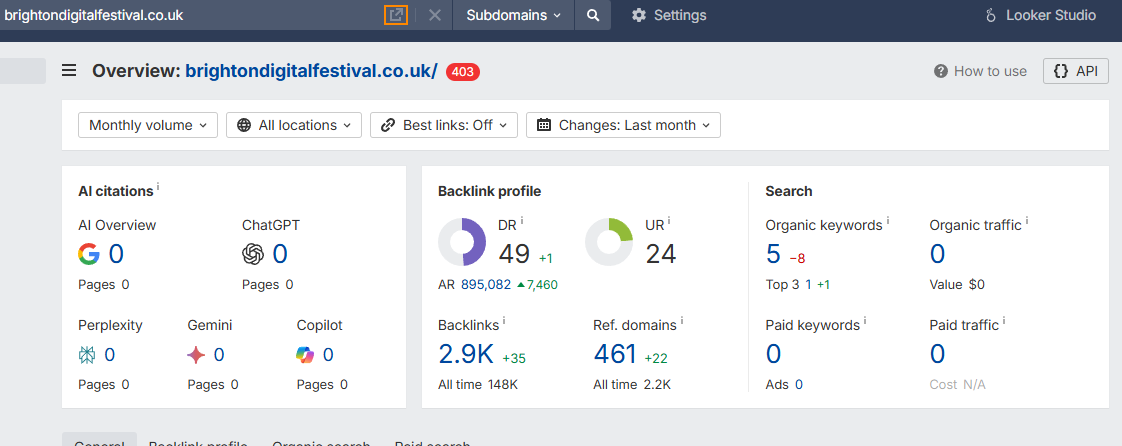Open the brightondigitalfestival.co.uk/ overview link

311,72
